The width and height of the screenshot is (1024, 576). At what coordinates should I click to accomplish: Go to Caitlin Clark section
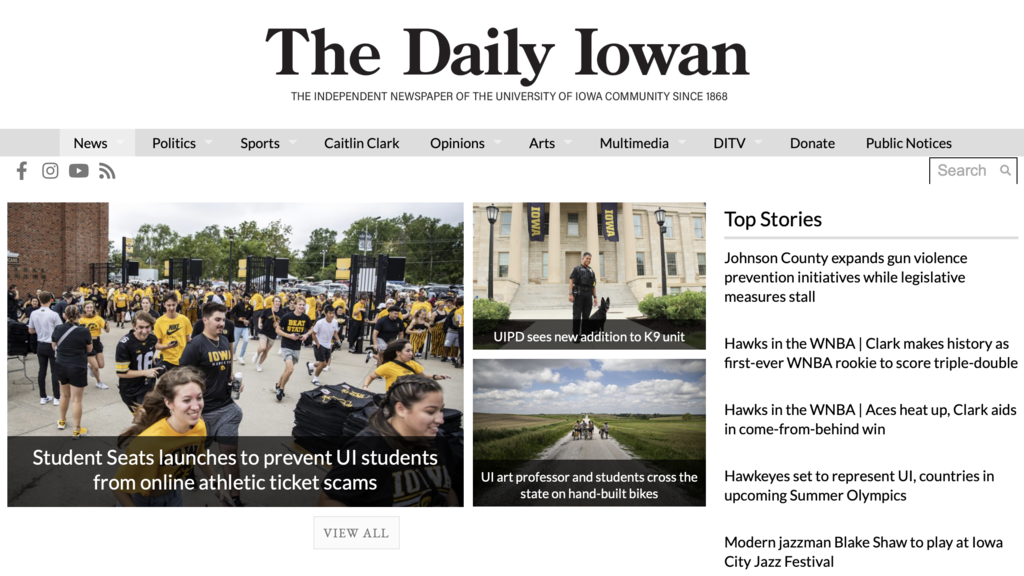(361, 143)
